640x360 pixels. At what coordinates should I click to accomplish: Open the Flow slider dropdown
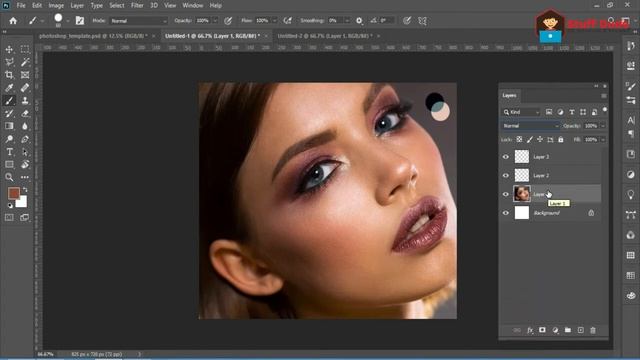[274, 21]
